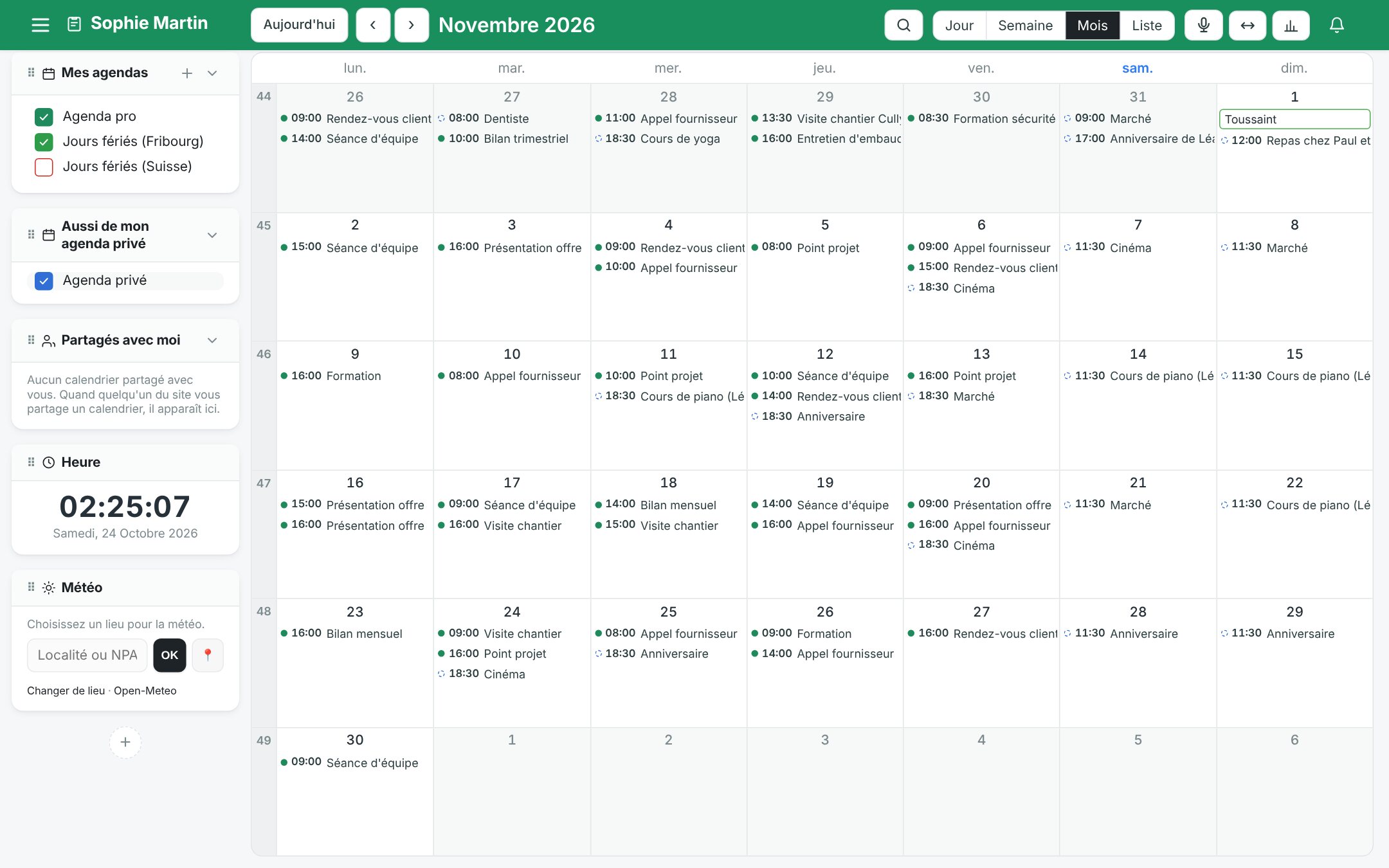This screenshot has width=1389, height=868.
Task: Activate the microphone voice input icon
Action: coord(1204,25)
